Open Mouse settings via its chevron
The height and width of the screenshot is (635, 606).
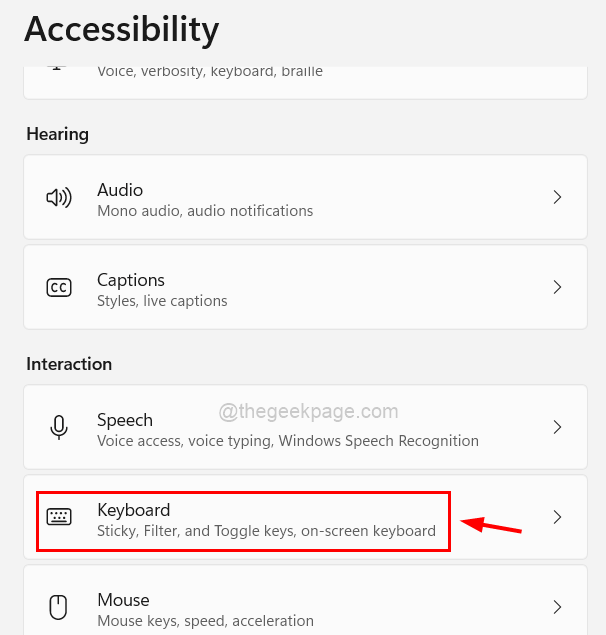[558, 607]
